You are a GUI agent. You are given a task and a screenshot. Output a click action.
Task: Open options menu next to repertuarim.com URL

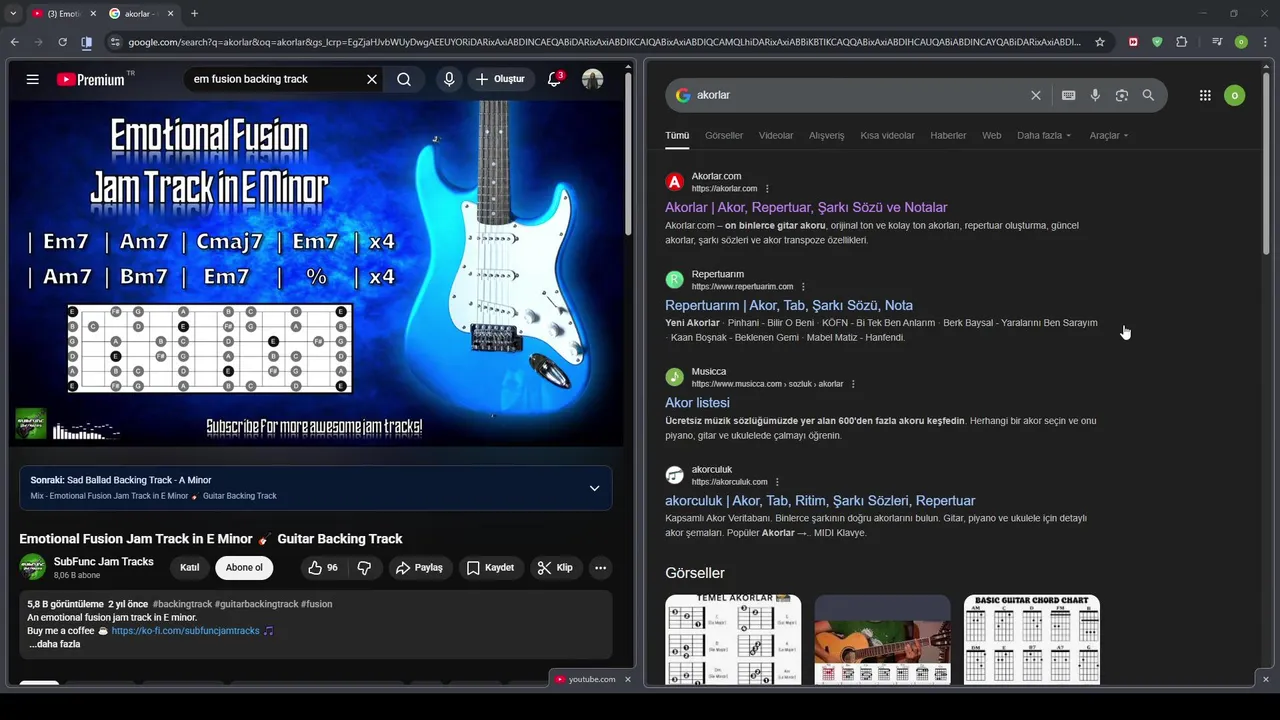tap(803, 287)
